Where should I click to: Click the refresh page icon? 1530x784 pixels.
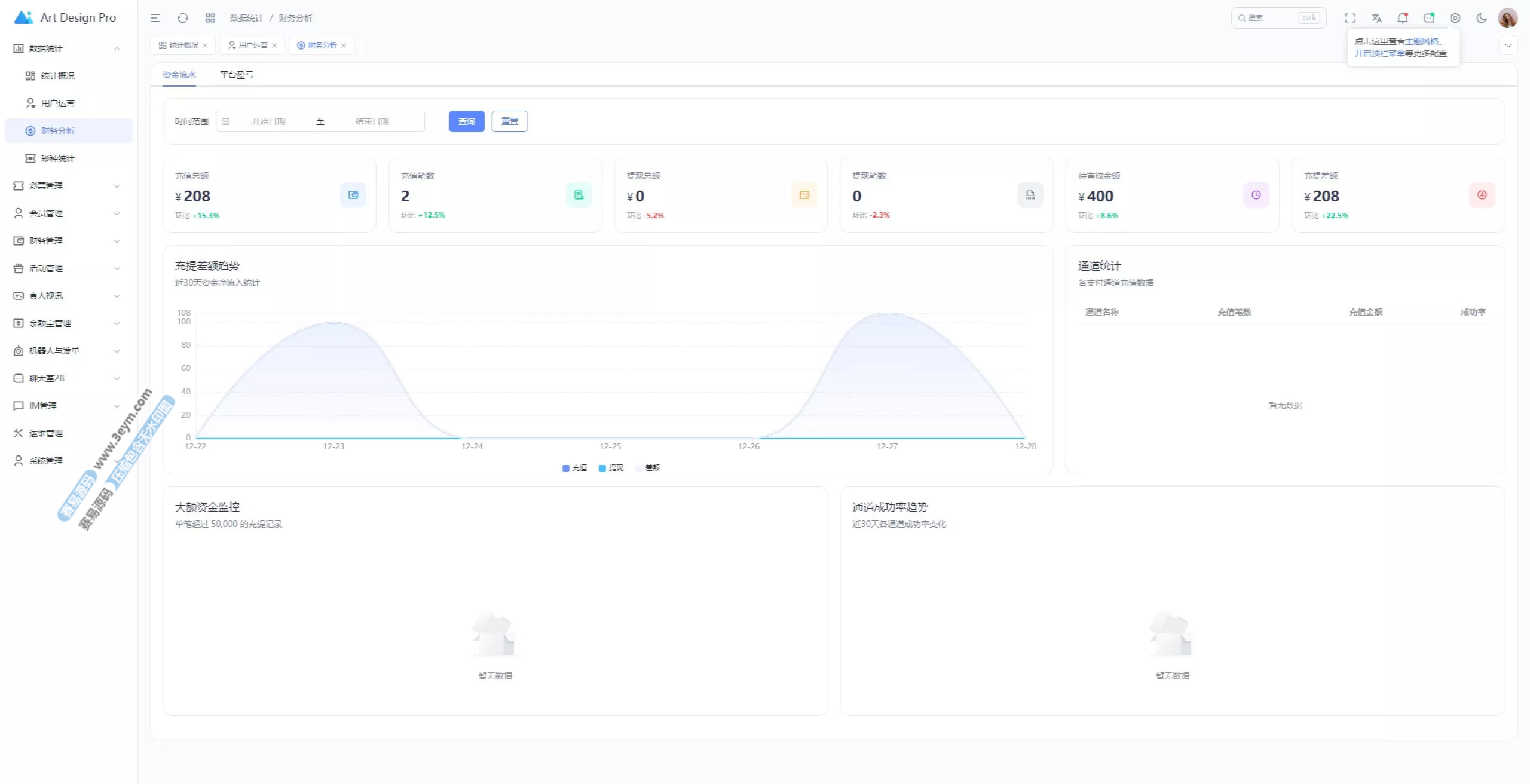click(183, 18)
